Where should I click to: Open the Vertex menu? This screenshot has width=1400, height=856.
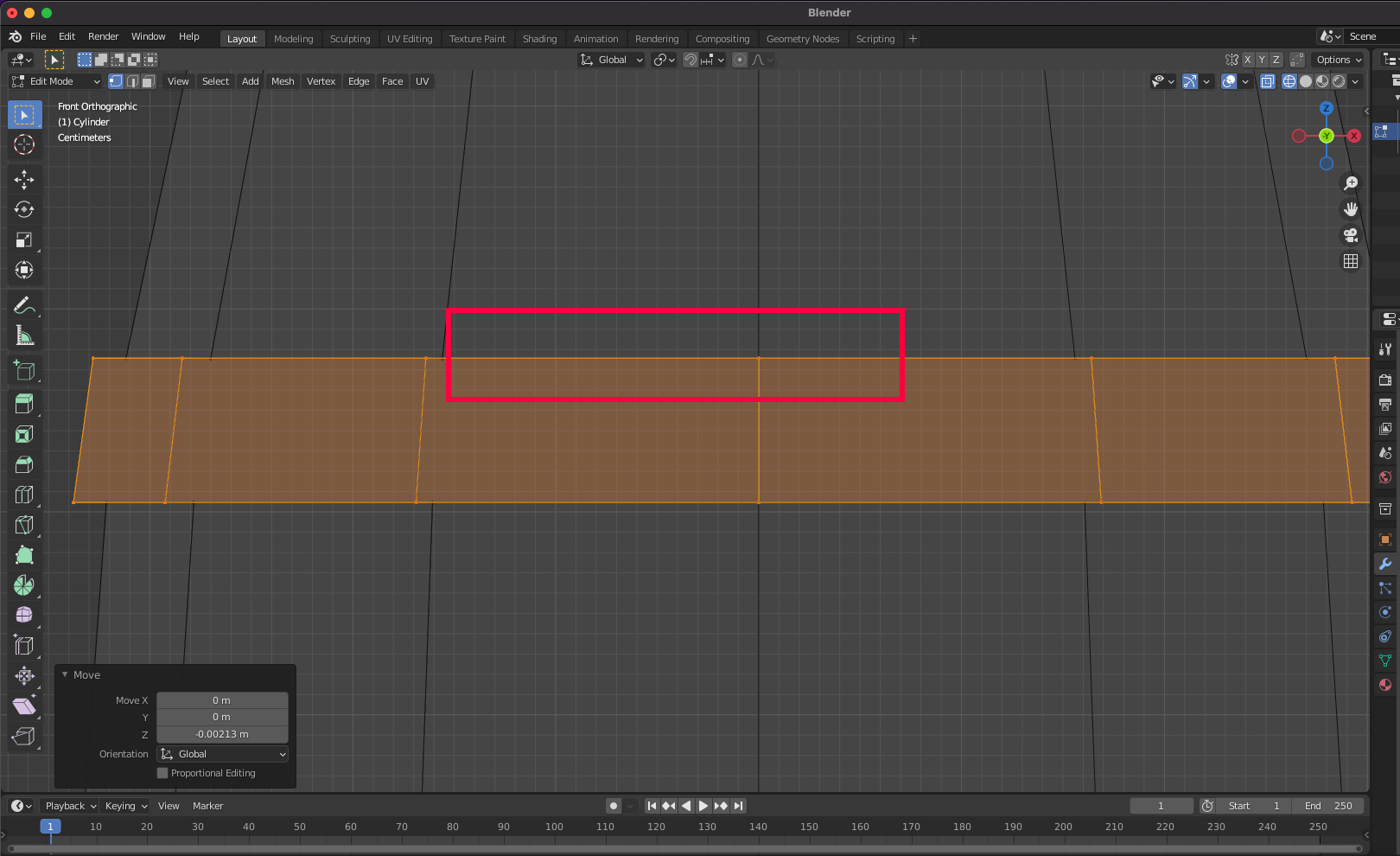(x=321, y=81)
